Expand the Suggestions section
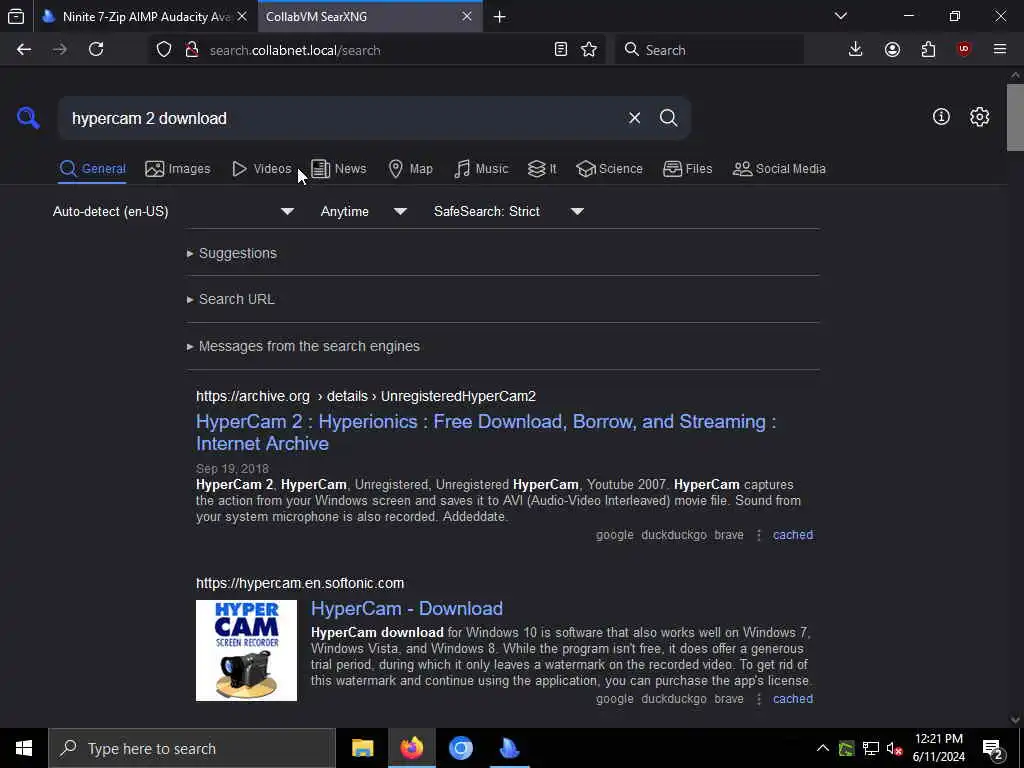Image resolution: width=1024 pixels, height=768 pixels. point(232,253)
